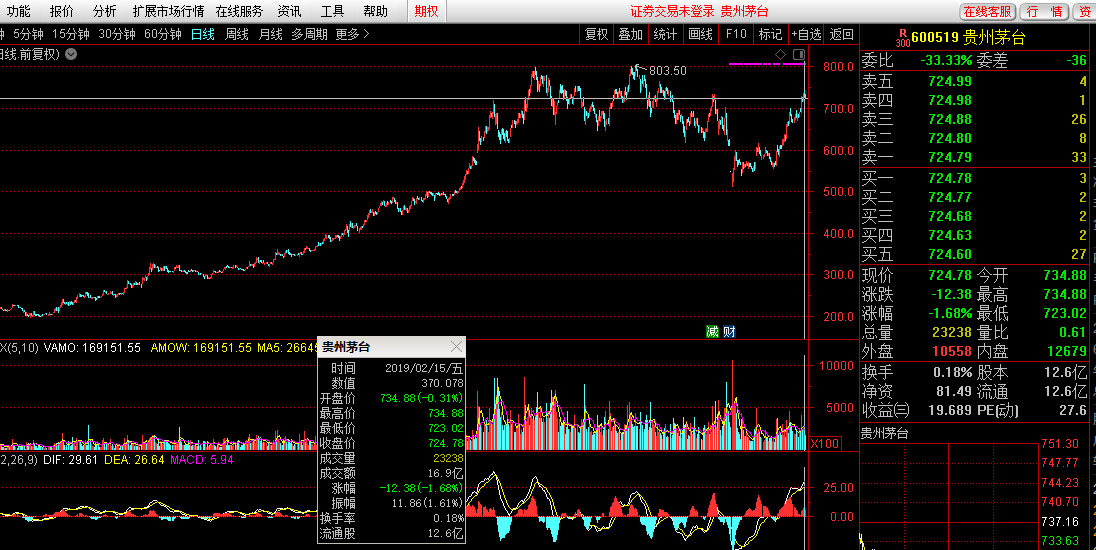Select the 月线 monthly chart tab

[x=271, y=34]
